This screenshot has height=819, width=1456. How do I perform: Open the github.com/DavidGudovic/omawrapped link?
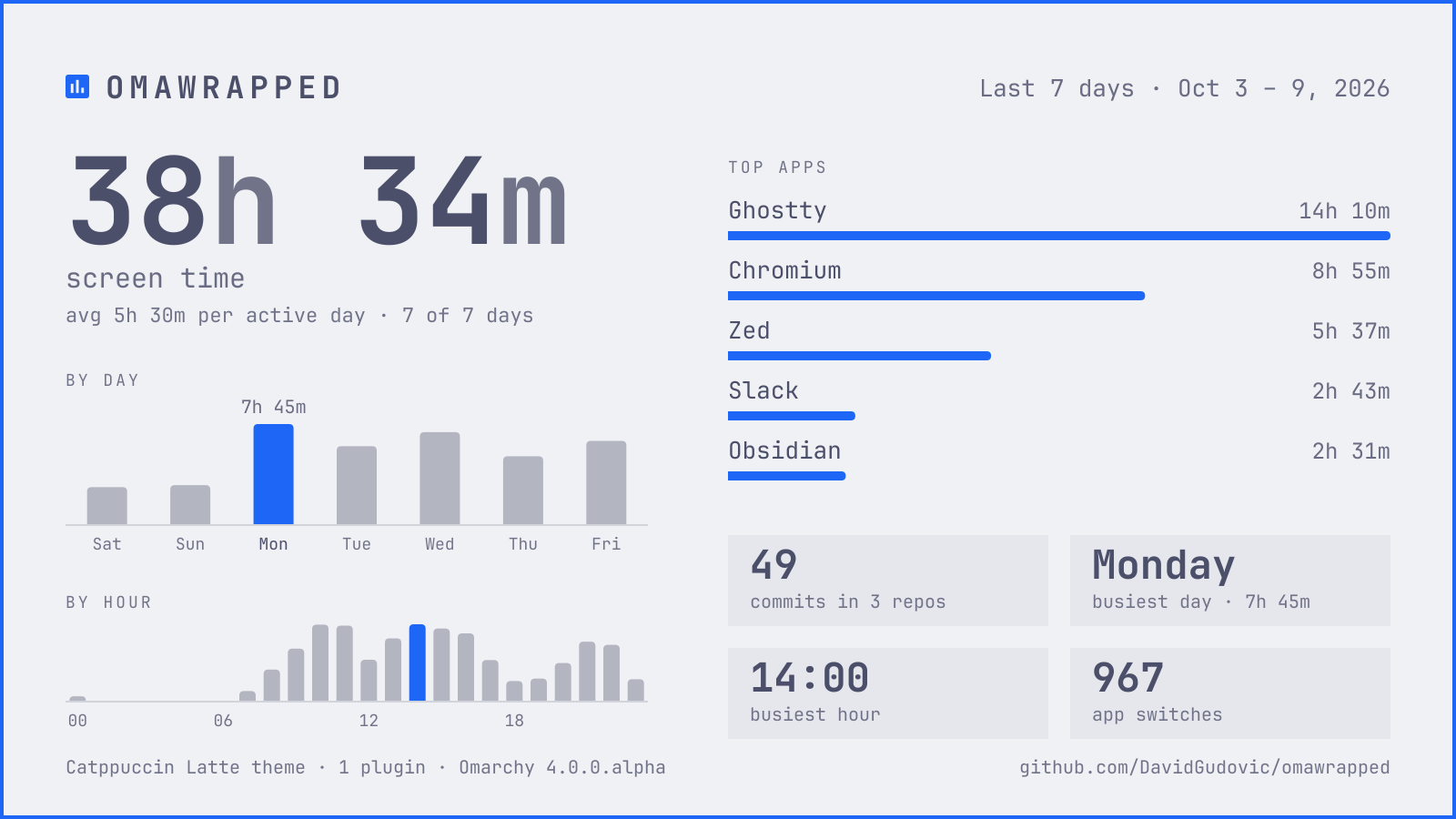point(1204,767)
